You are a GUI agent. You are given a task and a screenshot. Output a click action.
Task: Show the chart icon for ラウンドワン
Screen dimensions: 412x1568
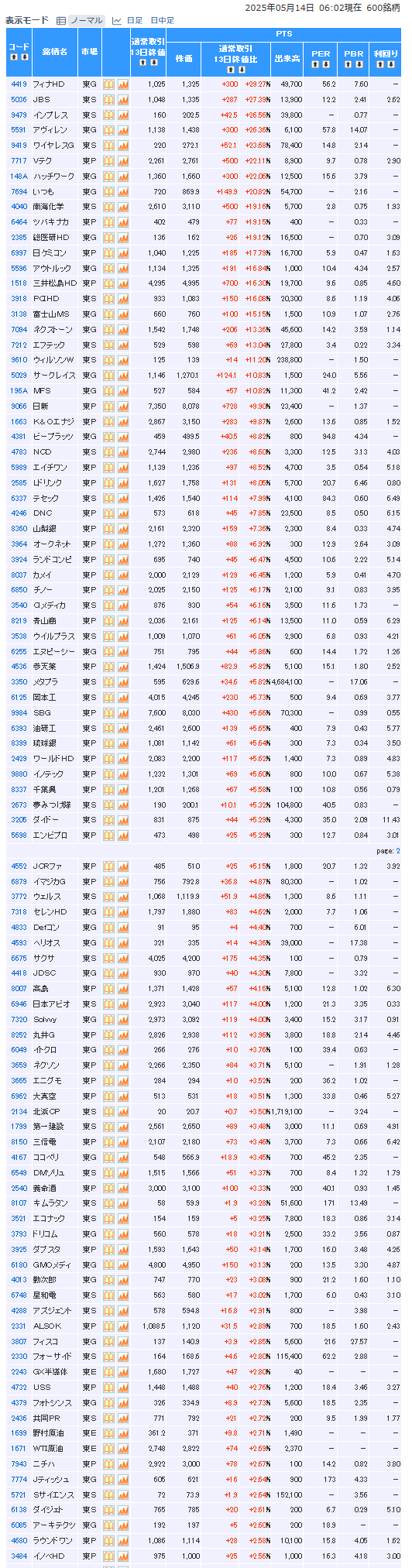coord(122,1540)
